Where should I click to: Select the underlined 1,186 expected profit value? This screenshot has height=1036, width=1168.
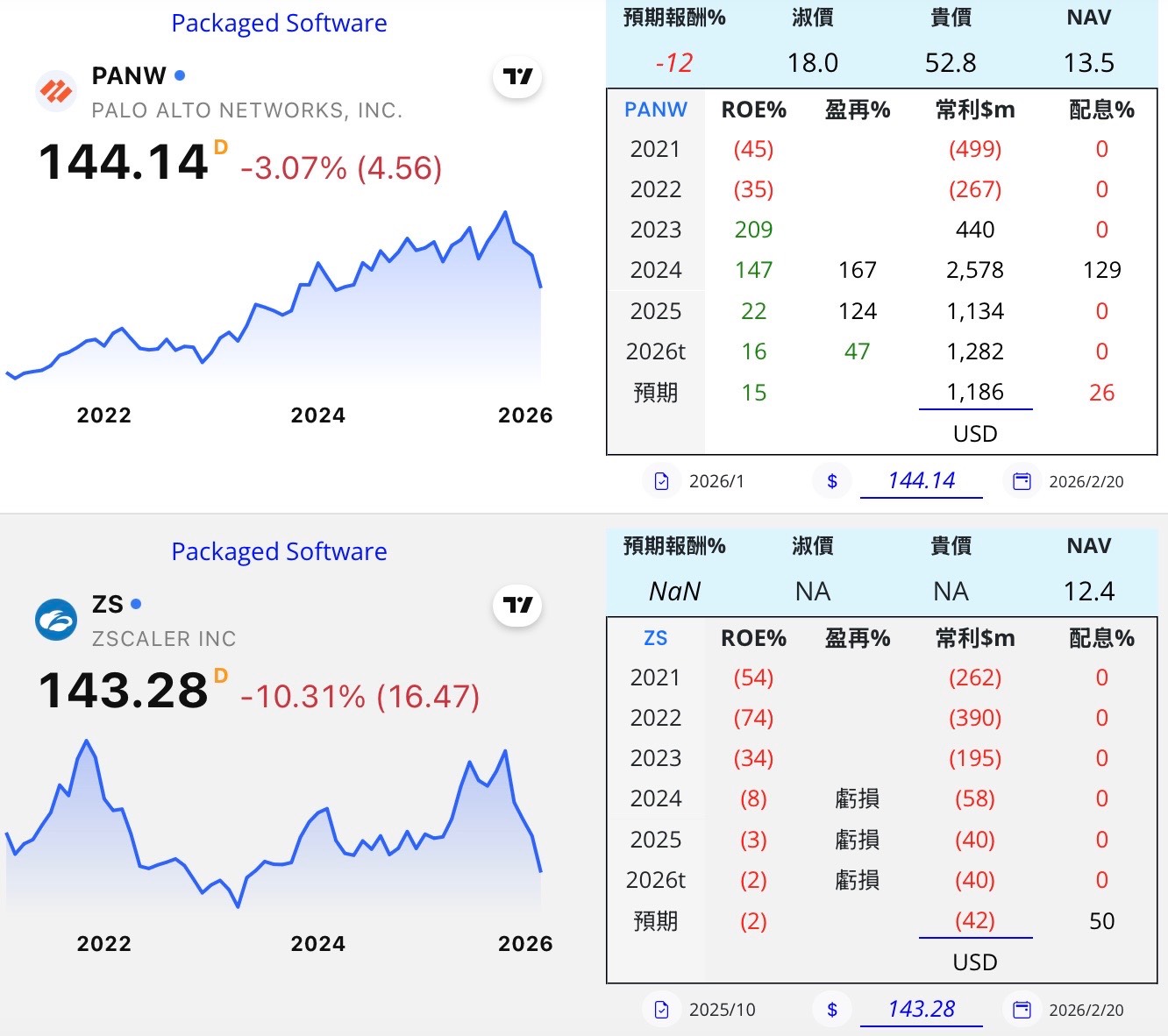975,392
